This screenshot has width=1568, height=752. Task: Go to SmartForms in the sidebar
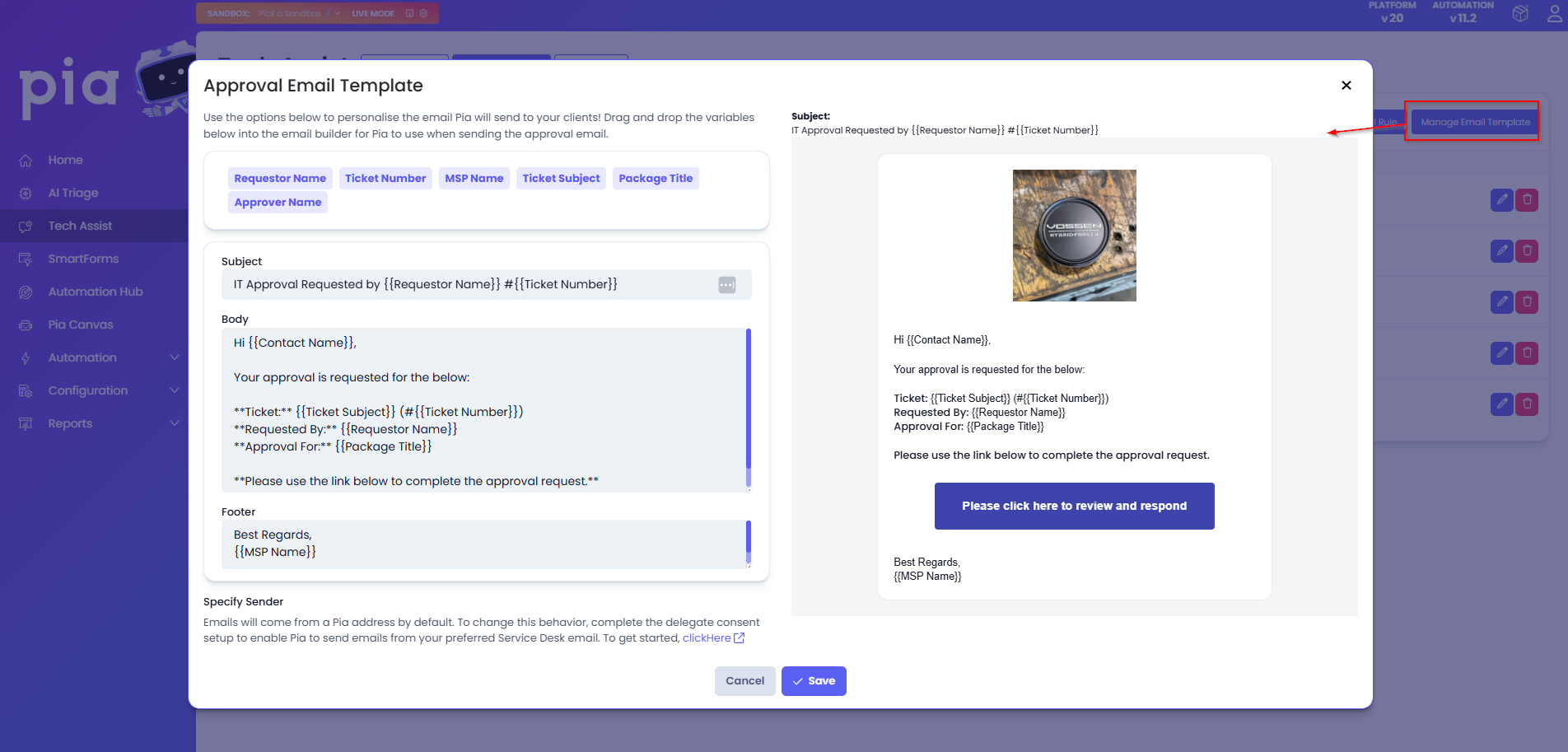pos(83,259)
